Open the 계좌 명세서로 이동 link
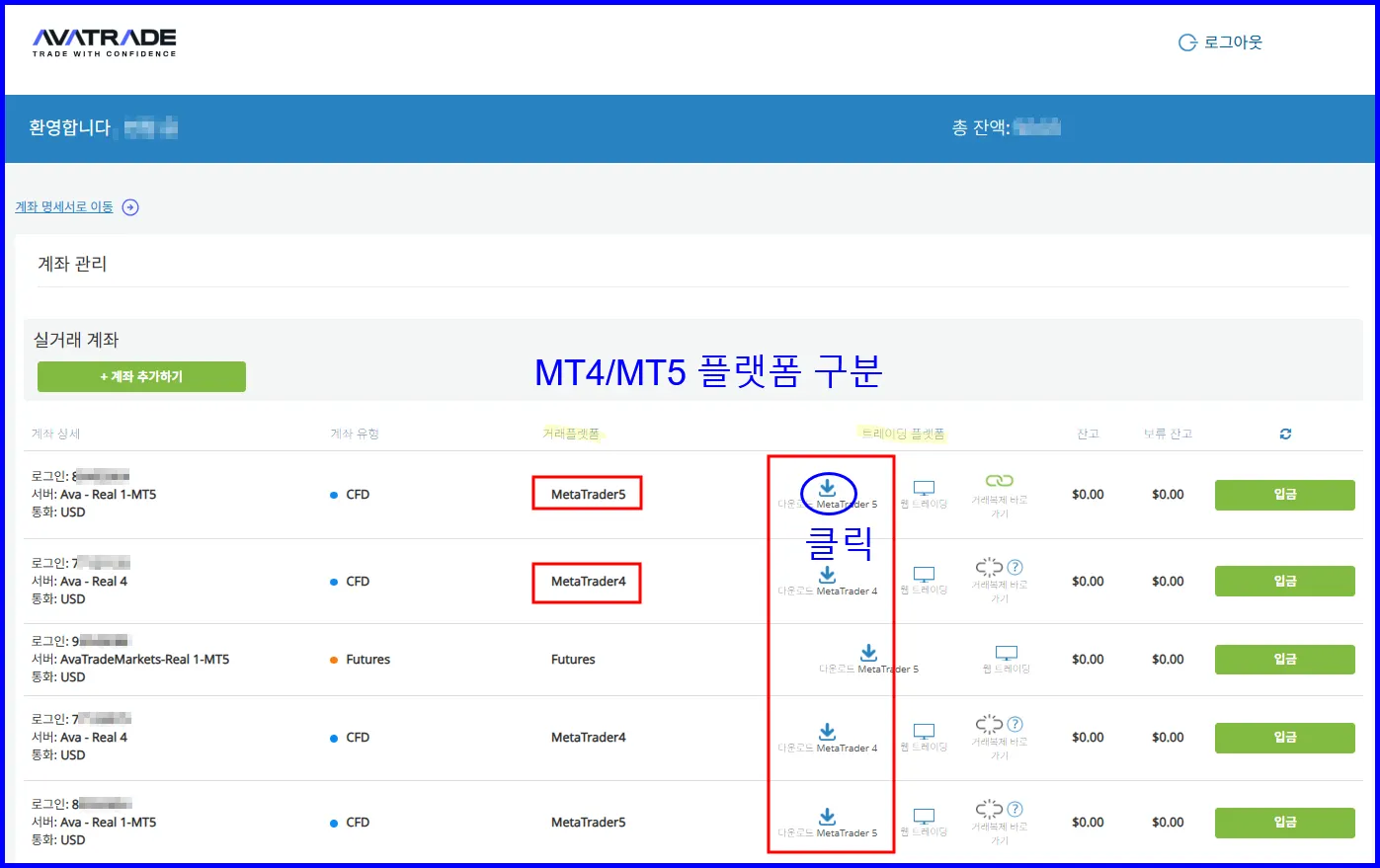This screenshot has height=868, width=1380. click(64, 206)
